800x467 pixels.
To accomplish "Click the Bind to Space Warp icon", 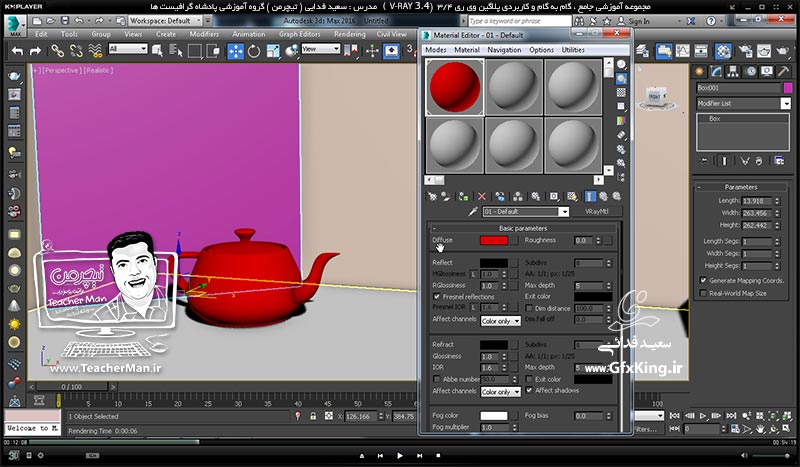I will click(95, 51).
